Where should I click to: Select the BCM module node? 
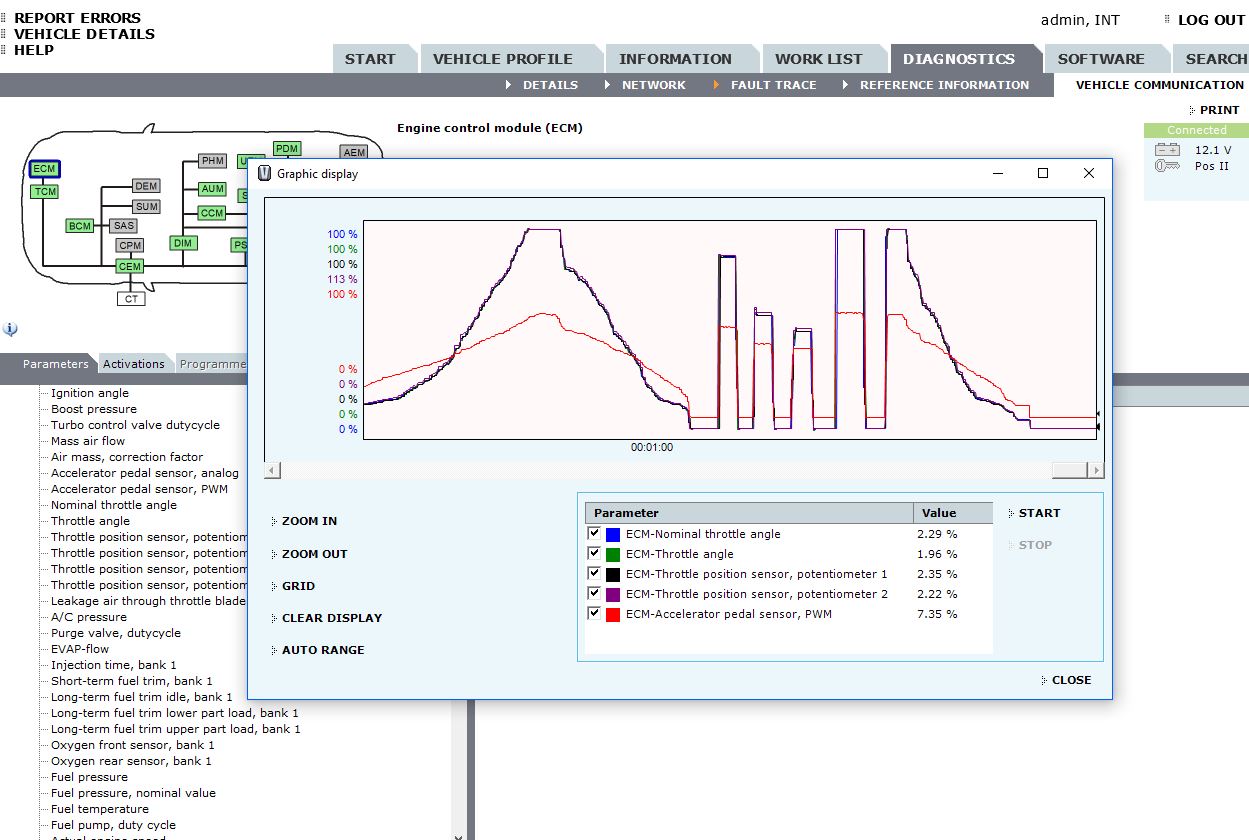[x=80, y=226]
